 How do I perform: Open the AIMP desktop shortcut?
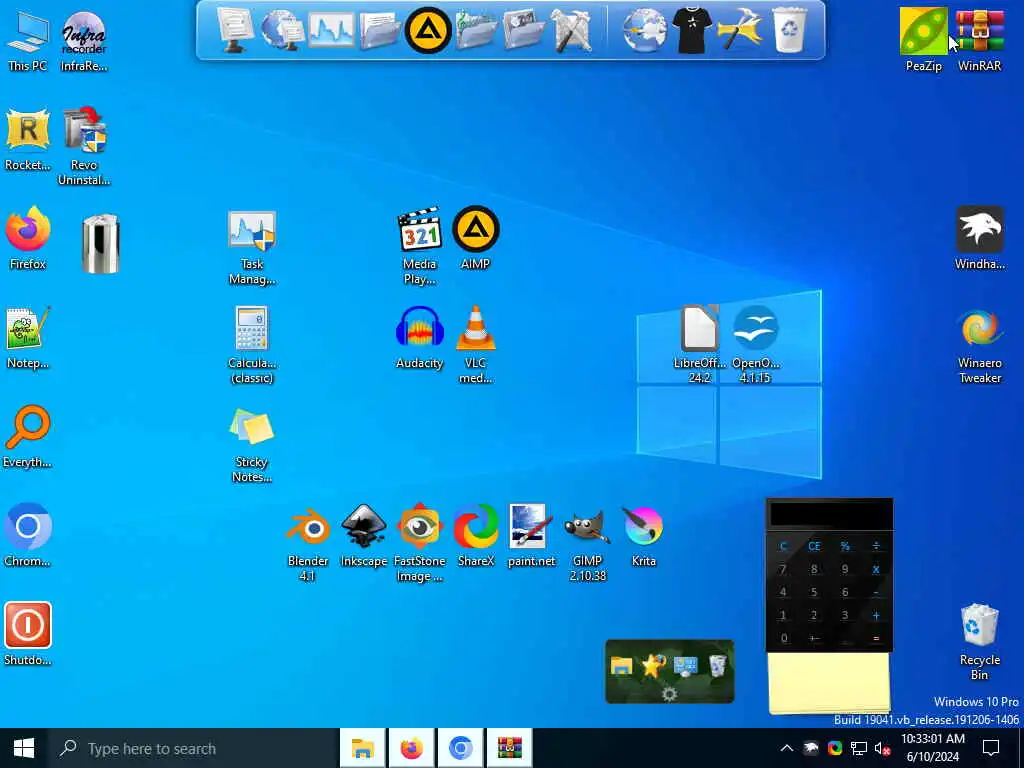(475, 238)
